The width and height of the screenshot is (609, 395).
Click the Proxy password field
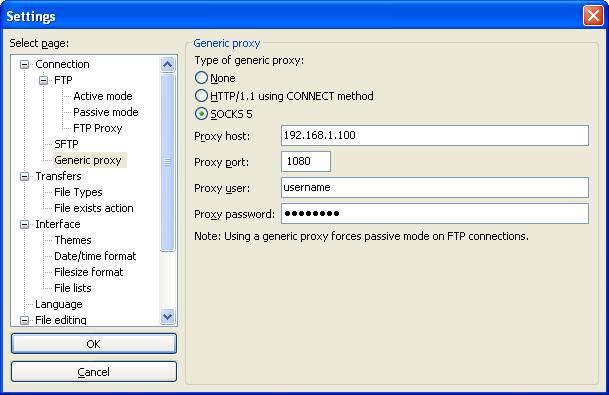pos(435,213)
